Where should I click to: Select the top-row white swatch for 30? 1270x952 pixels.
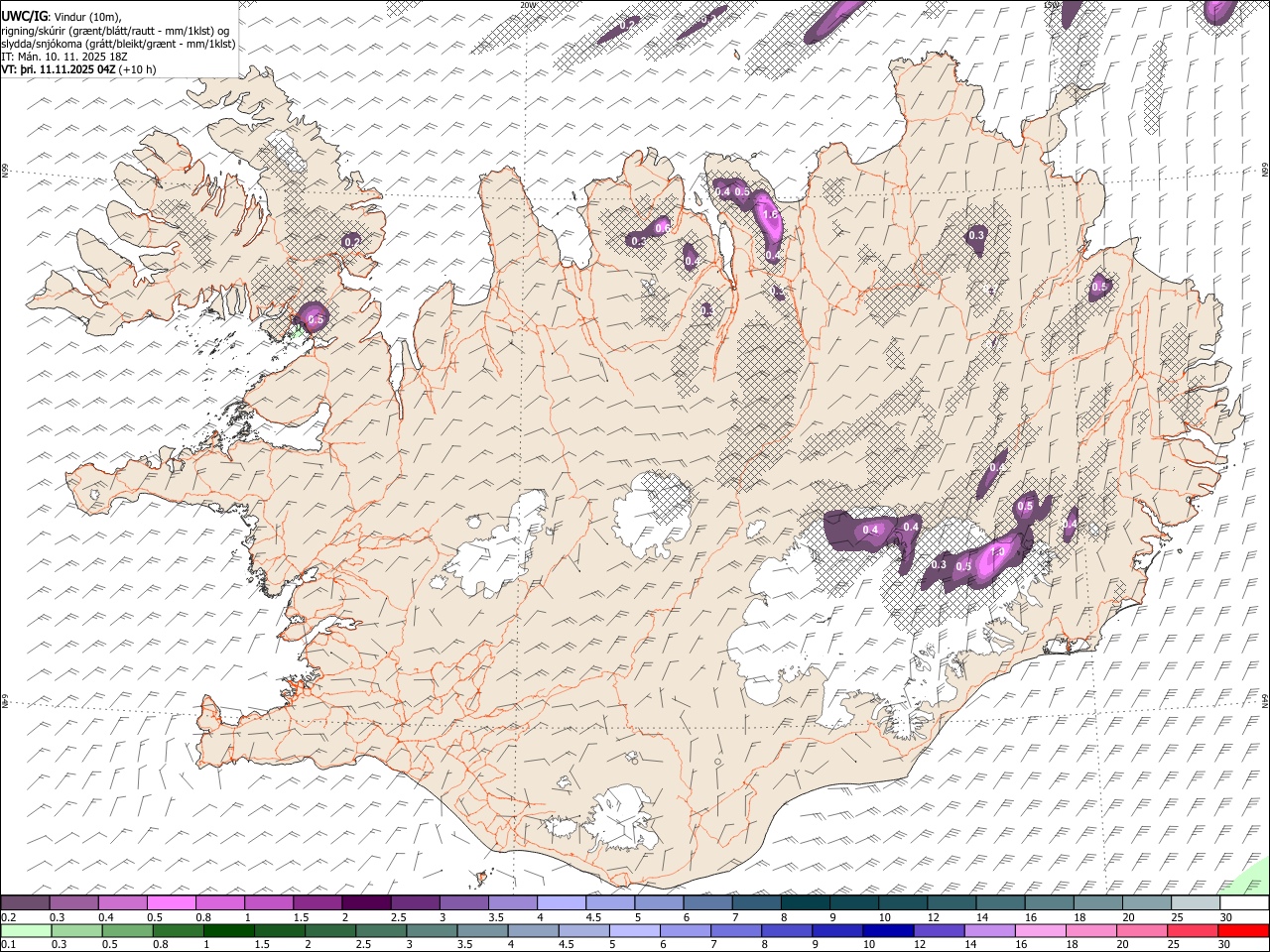(x=1244, y=903)
